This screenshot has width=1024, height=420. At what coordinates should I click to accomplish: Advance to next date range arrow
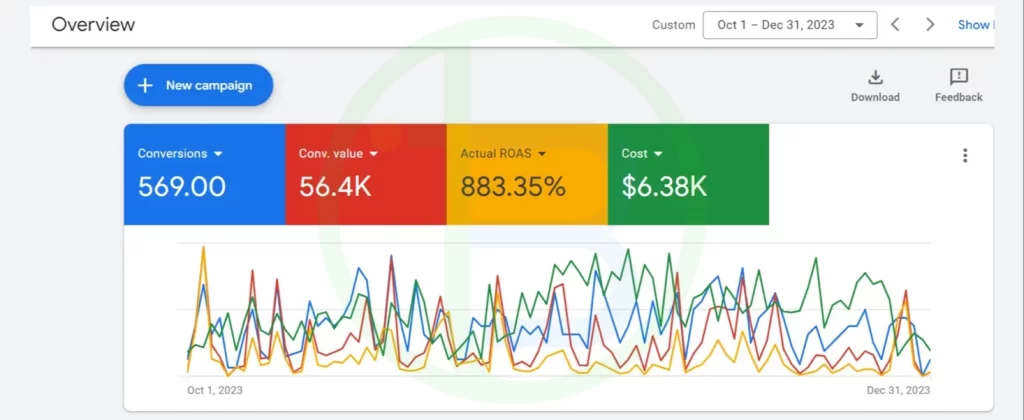pos(930,25)
